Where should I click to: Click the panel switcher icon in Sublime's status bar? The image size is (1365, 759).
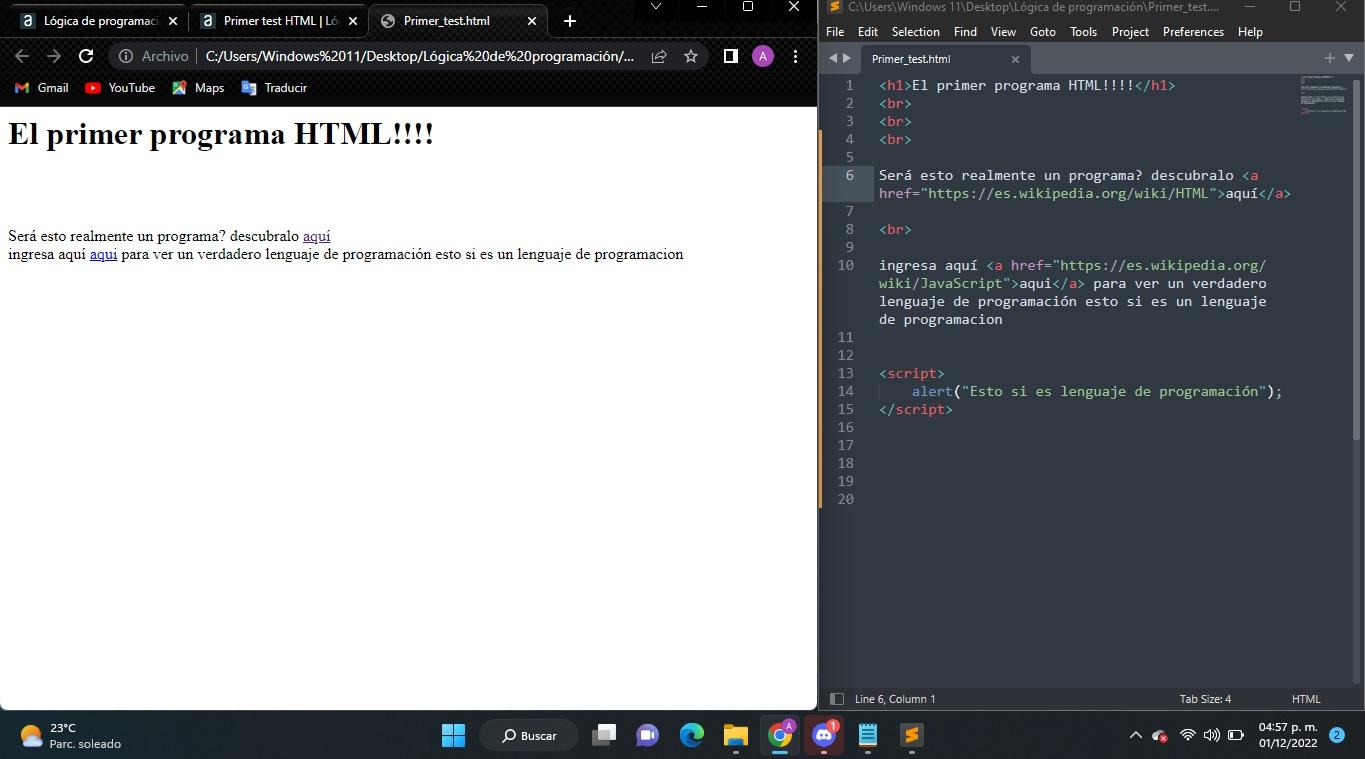pos(837,699)
